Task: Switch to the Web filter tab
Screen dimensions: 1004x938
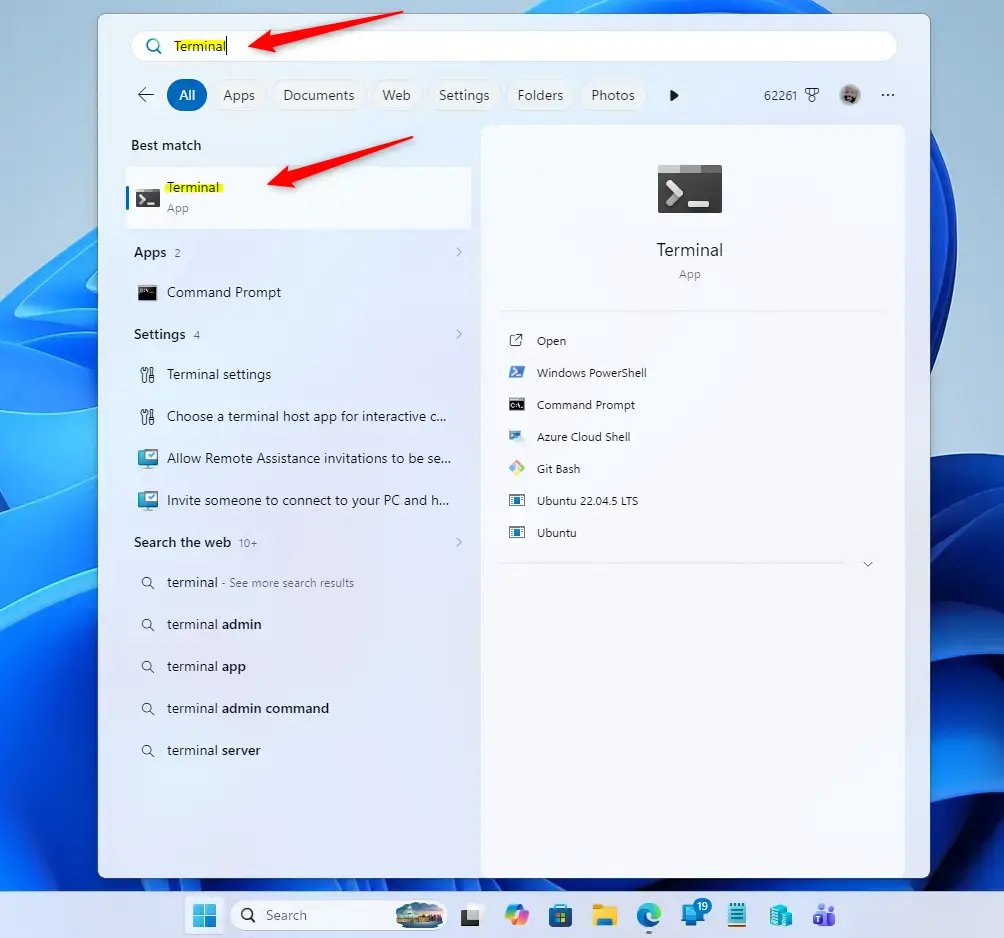Action: pyautogui.click(x=396, y=95)
